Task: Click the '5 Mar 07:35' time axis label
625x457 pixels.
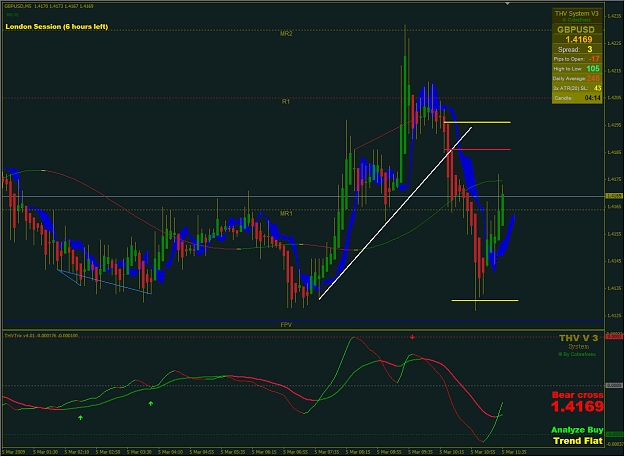Action: [327, 452]
